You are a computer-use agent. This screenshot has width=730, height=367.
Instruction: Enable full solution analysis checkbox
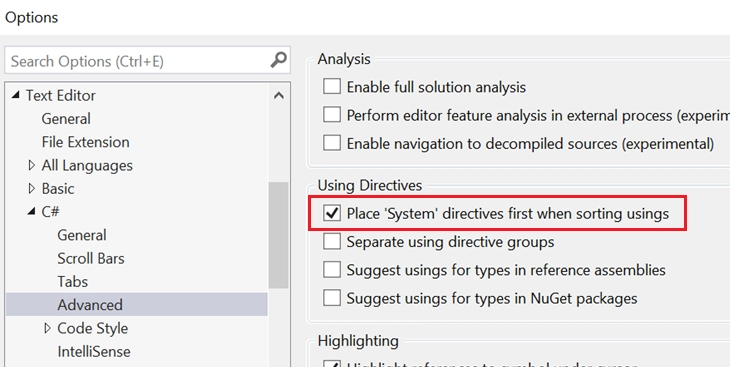coord(331,87)
